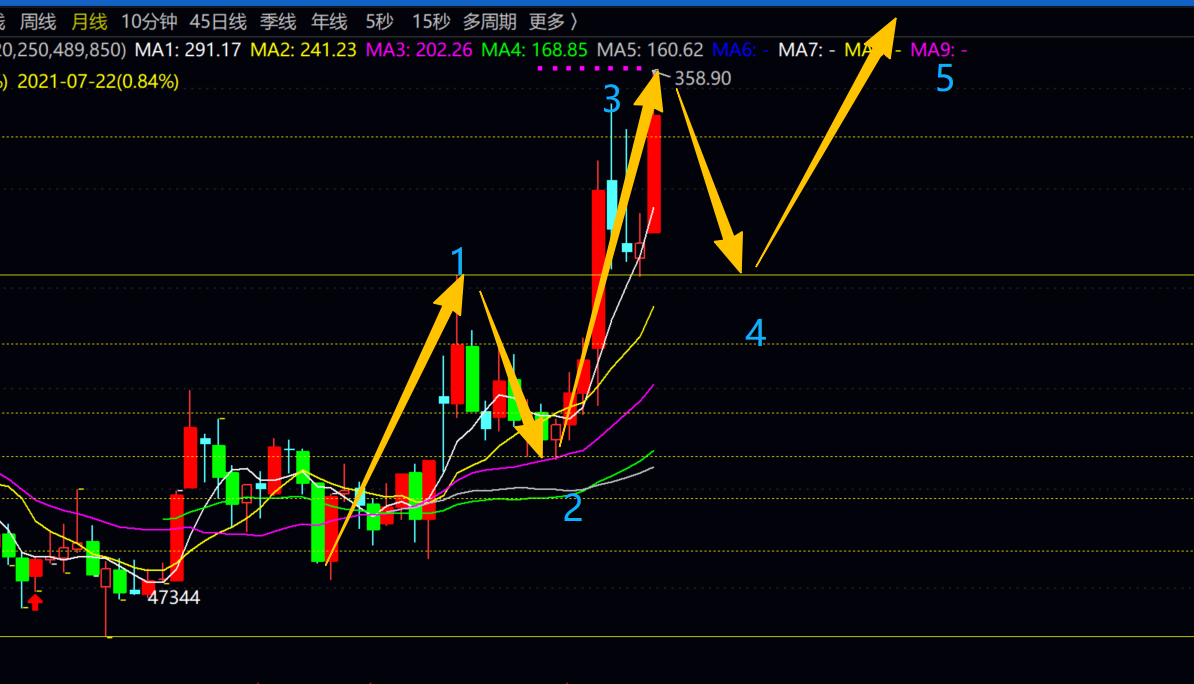Switch to the 周线 weekly period tab
Screen dimensions: 1194x684
(x=38, y=21)
